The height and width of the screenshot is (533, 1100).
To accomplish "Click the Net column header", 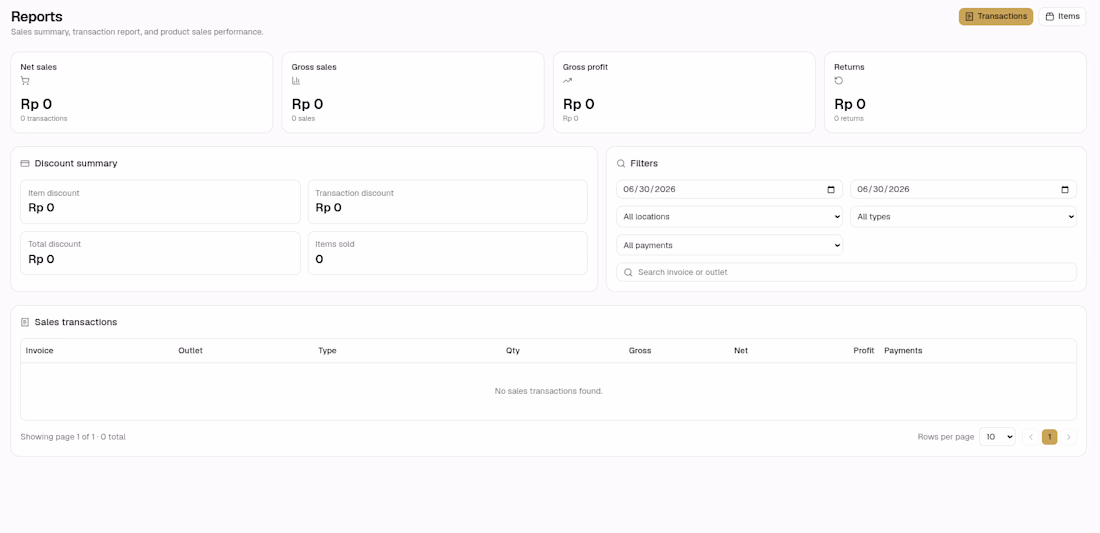I will [741, 351].
